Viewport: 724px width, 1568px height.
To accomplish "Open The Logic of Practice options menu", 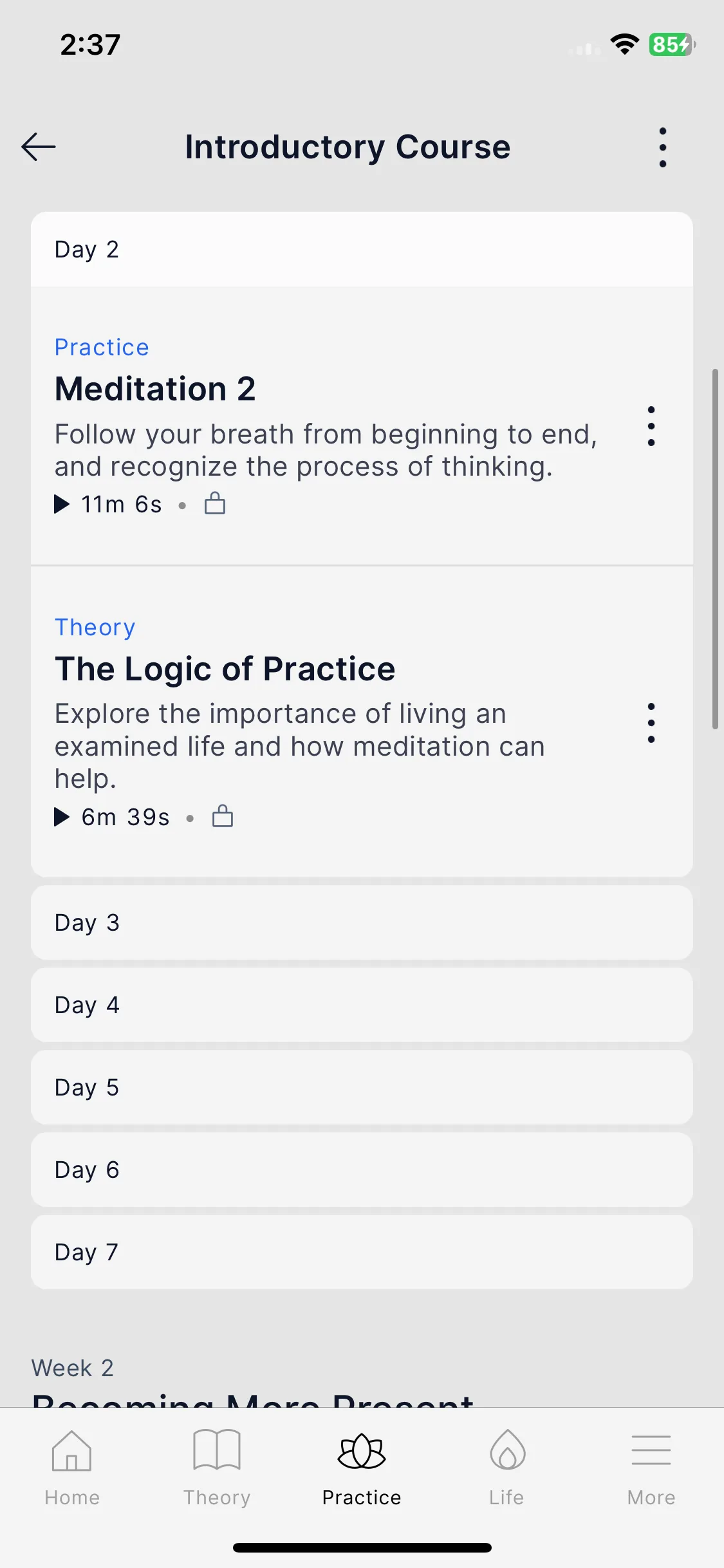I will (x=651, y=723).
